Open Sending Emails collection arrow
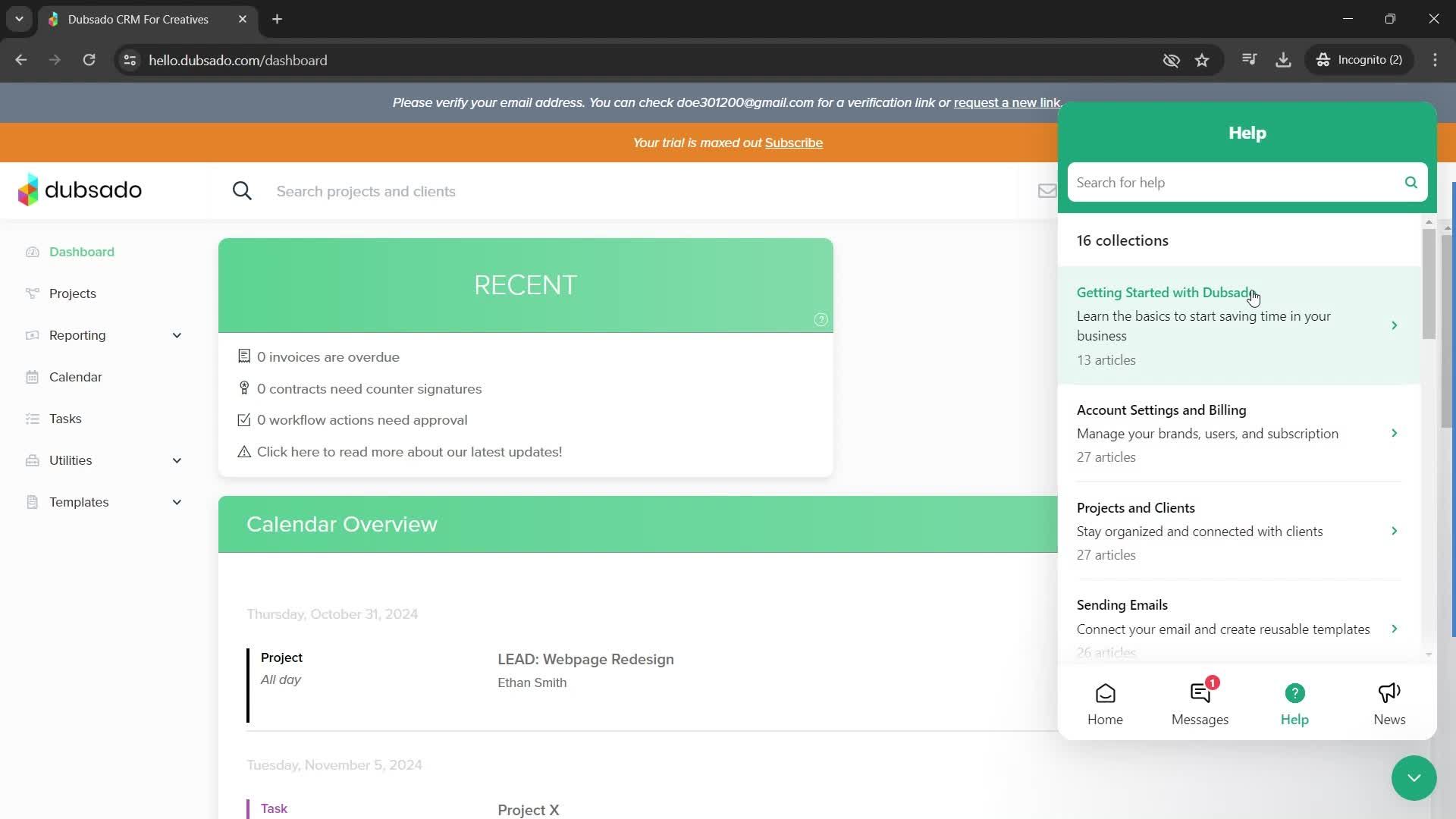 [x=1394, y=629]
